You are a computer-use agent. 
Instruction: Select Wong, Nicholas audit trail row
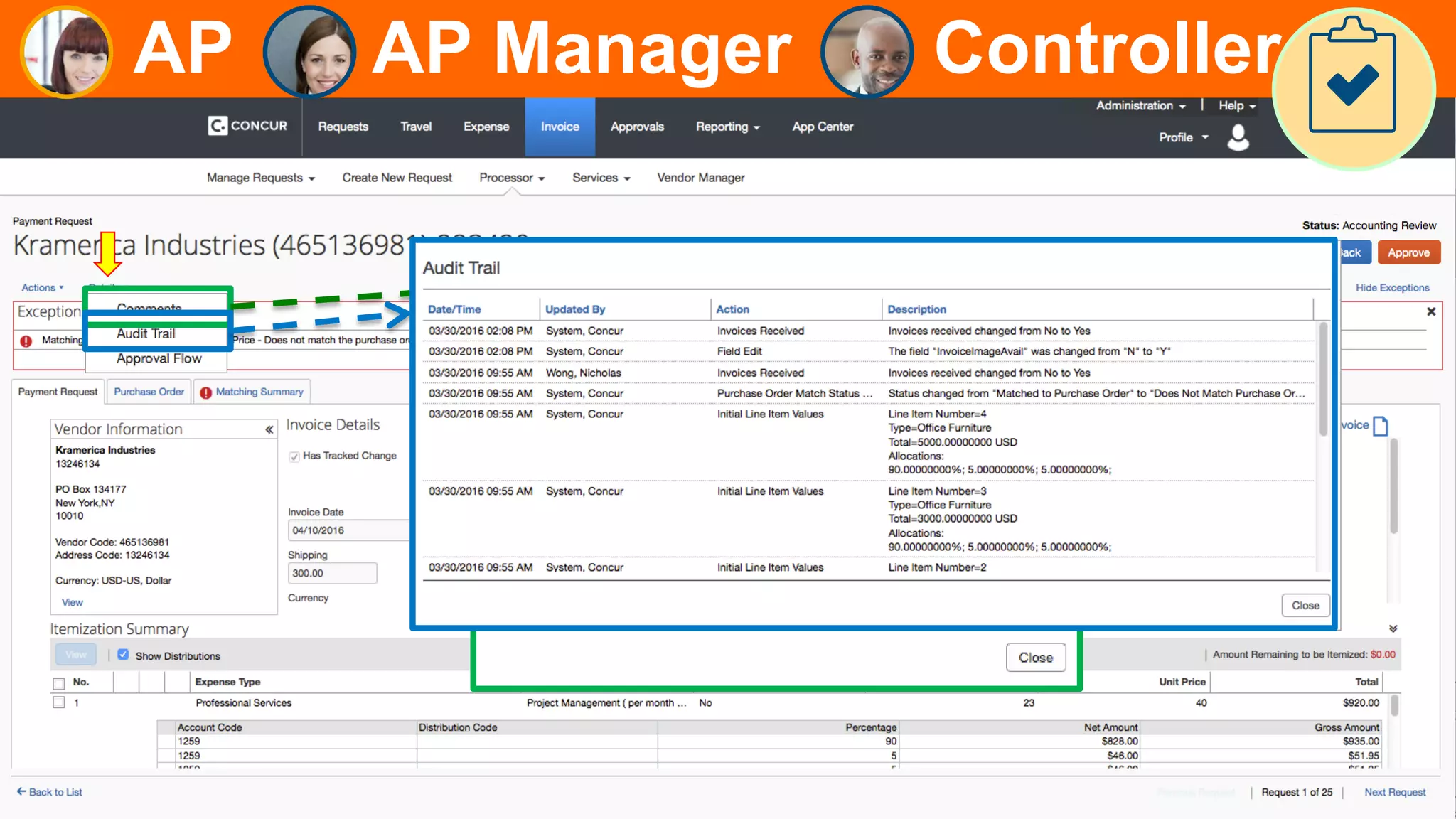pos(868,373)
